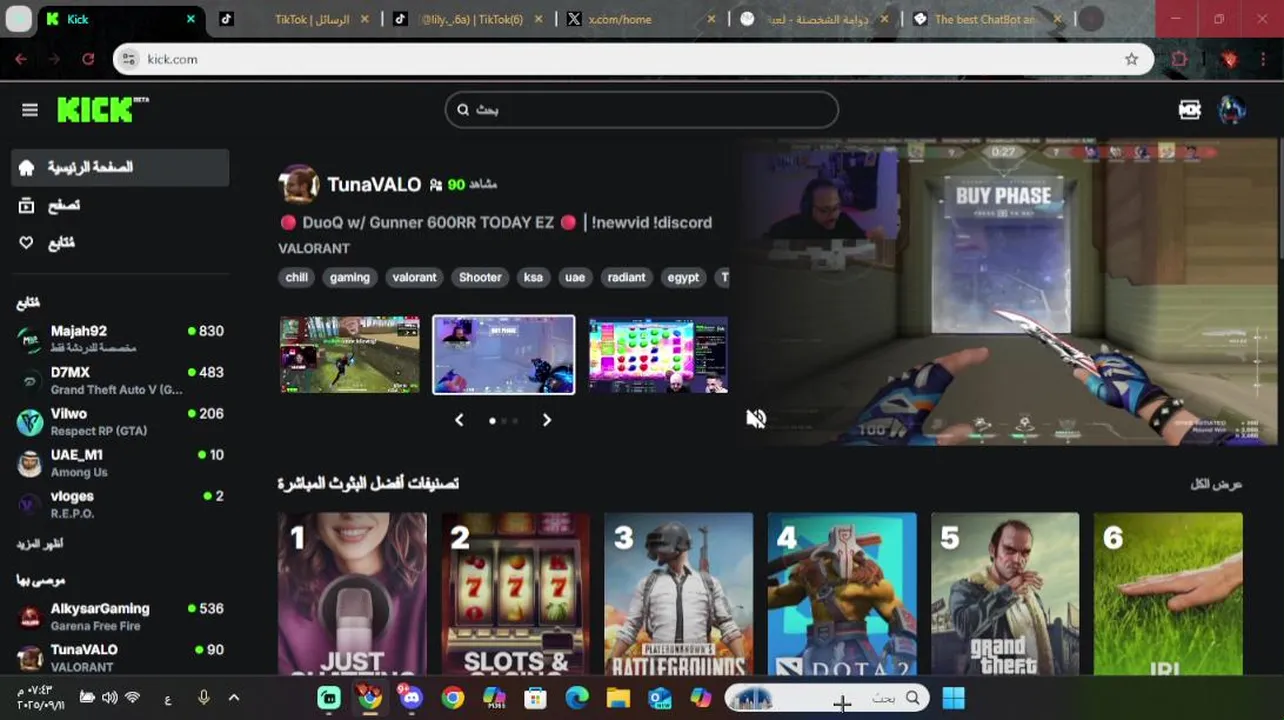Open تصفح (Browse) in sidebar
This screenshot has height=720, width=1284.
coord(121,205)
